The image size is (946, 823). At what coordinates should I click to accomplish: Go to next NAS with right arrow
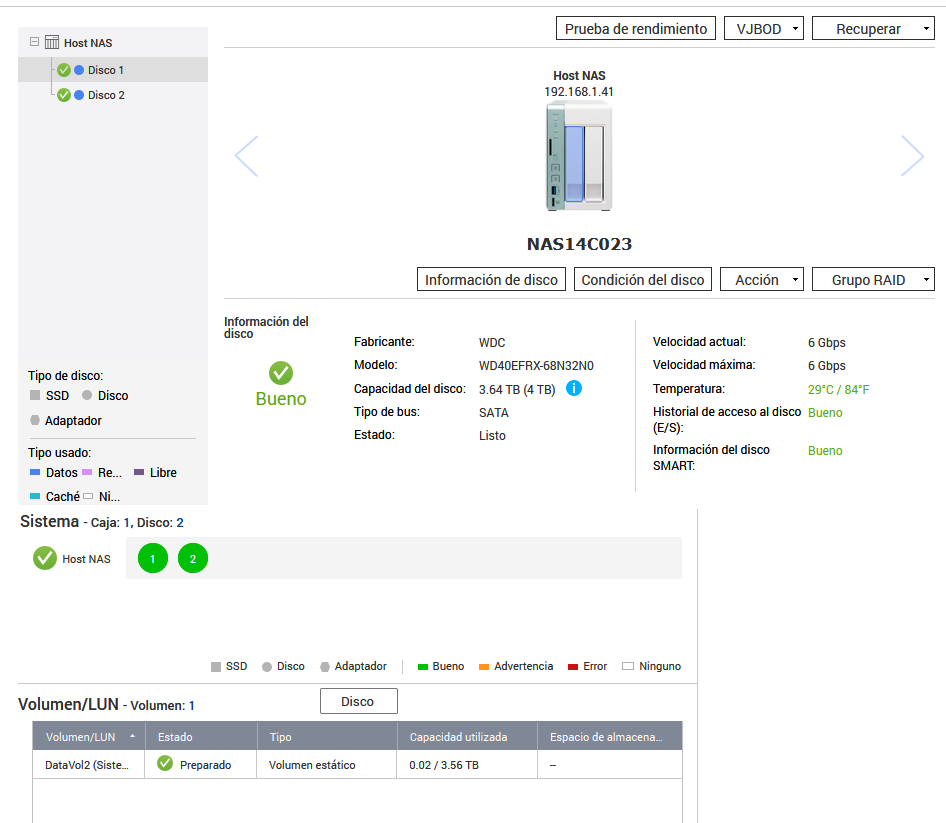pyautogui.click(x=912, y=156)
